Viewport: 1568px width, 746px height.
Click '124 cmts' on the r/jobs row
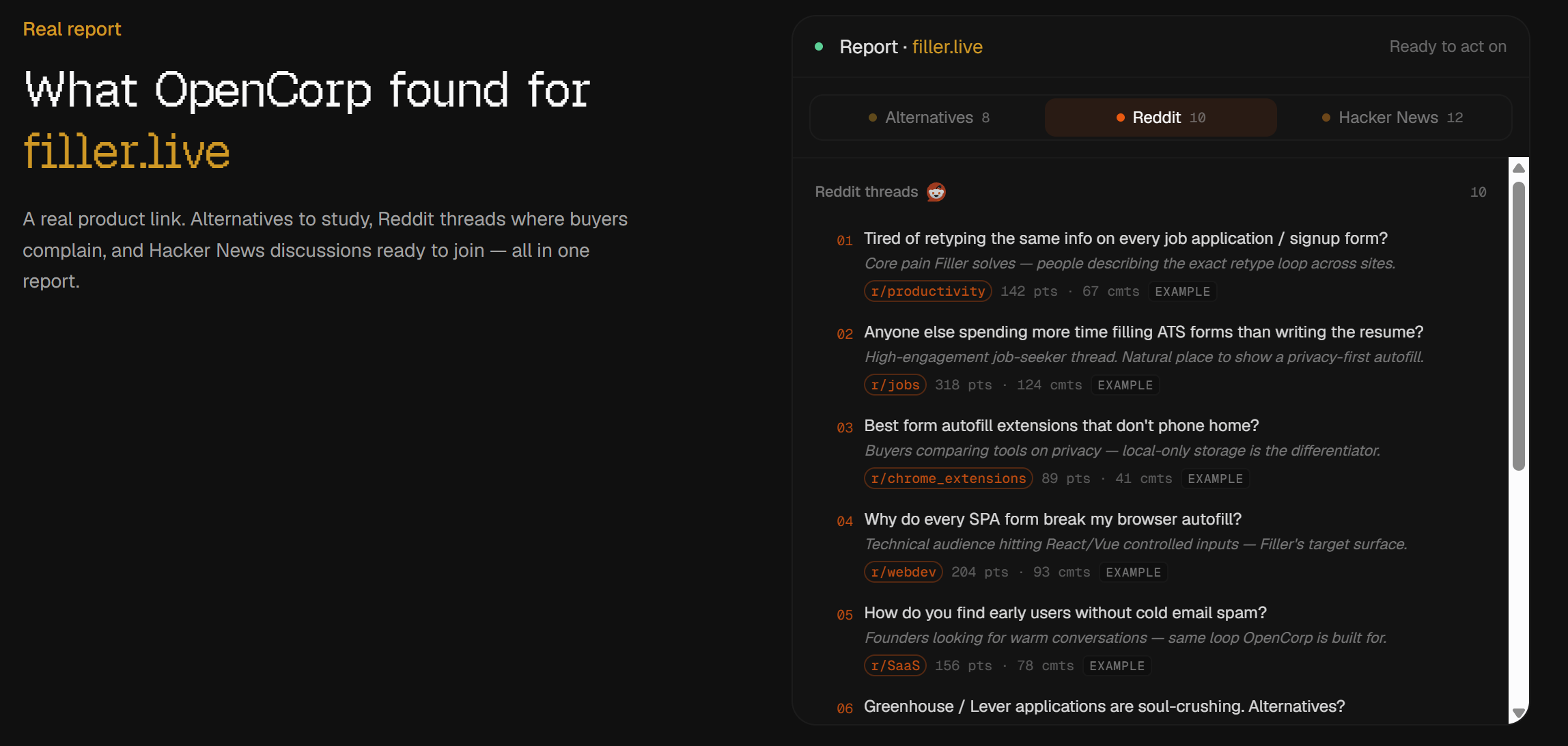point(1049,385)
